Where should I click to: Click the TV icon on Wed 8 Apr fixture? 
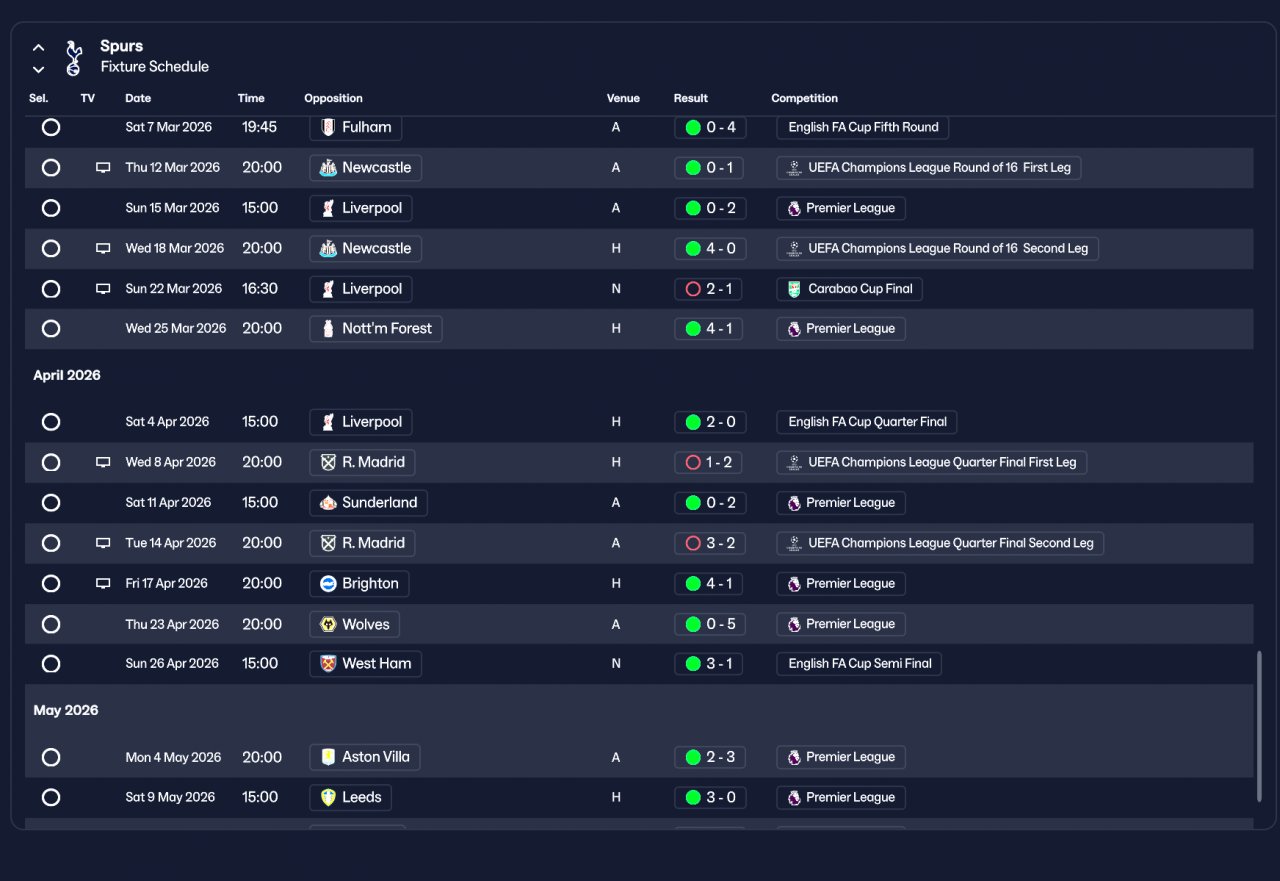click(x=103, y=462)
